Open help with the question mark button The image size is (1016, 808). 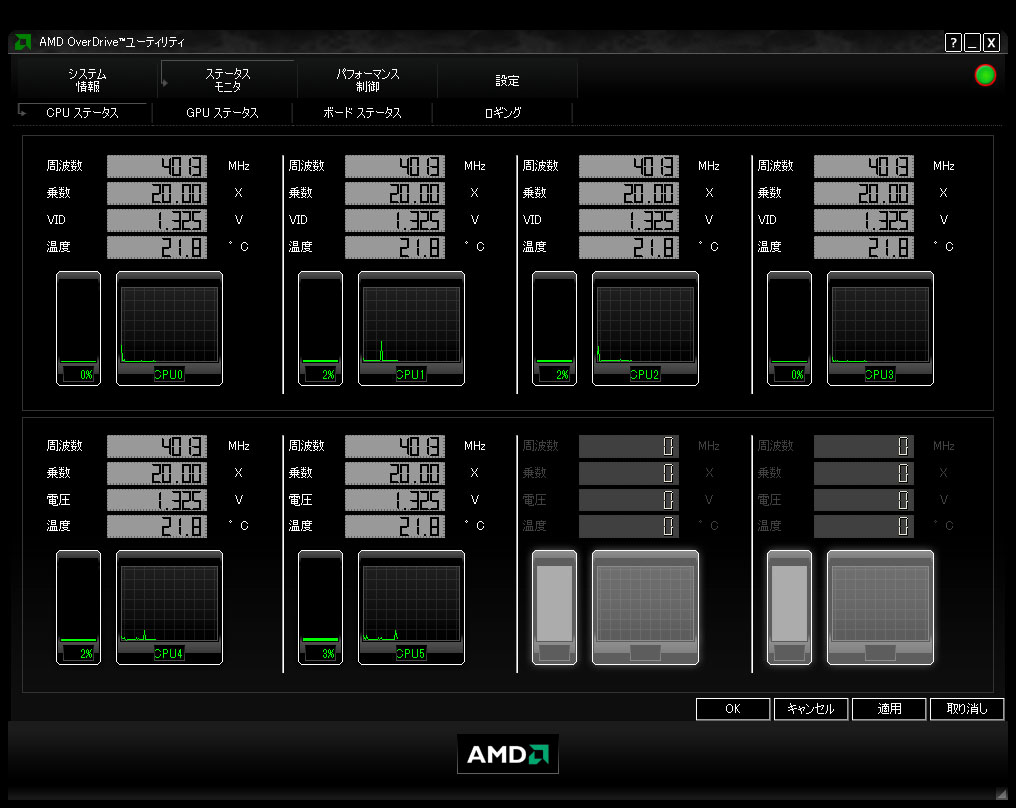953,43
